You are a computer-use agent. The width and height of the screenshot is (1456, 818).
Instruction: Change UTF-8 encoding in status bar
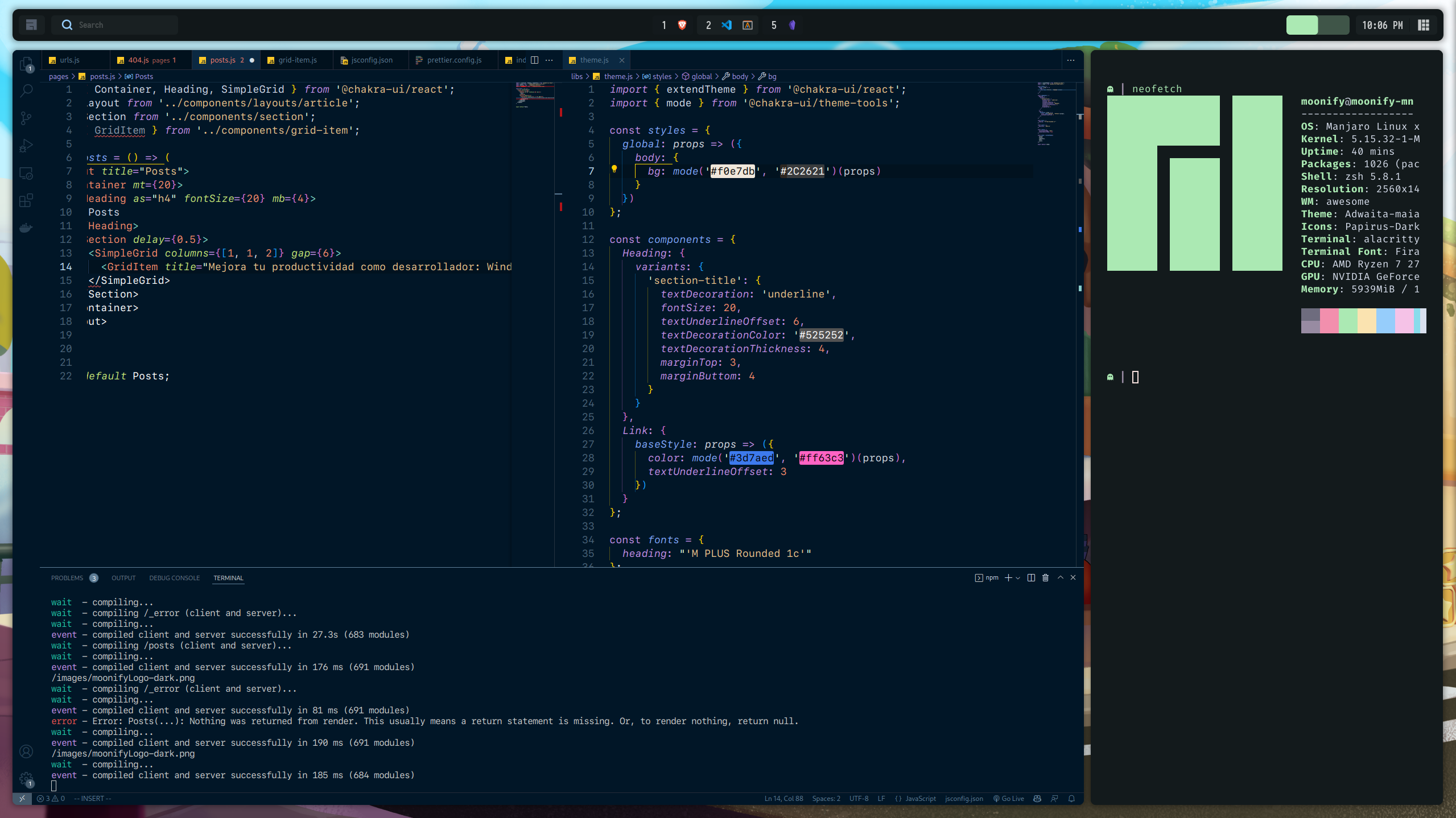coord(859,799)
